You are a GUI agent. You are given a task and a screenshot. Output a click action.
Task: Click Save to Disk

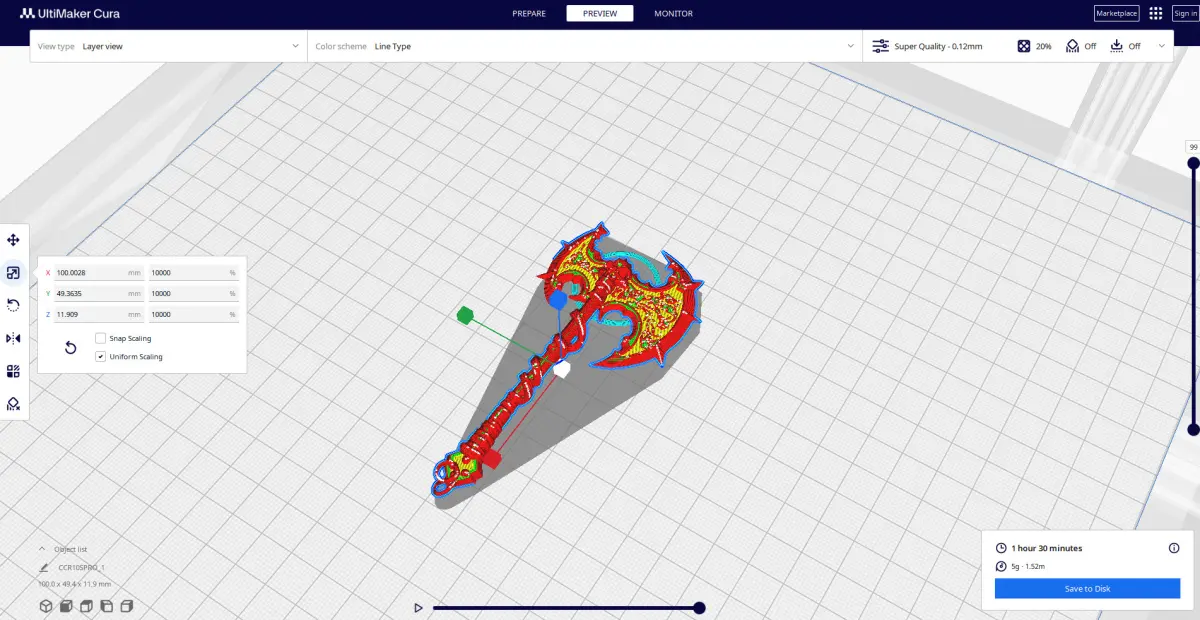(1087, 589)
